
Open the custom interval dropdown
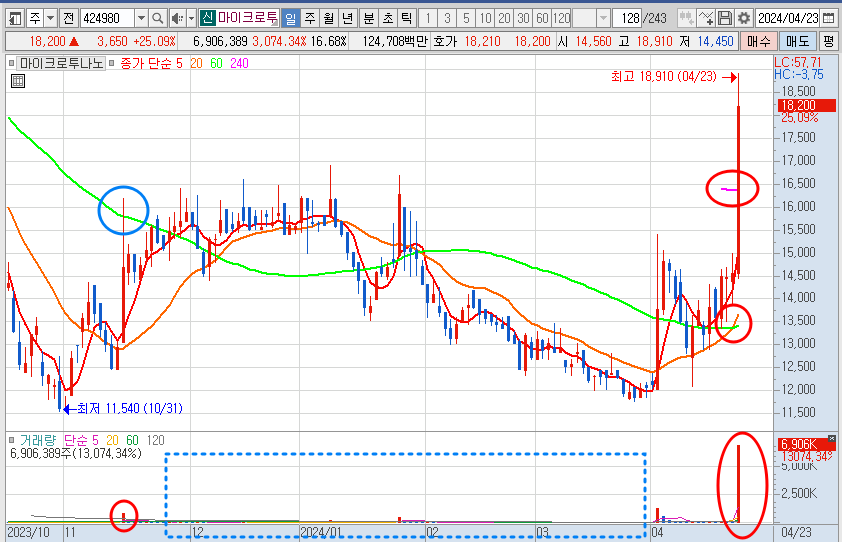pos(603,19)
